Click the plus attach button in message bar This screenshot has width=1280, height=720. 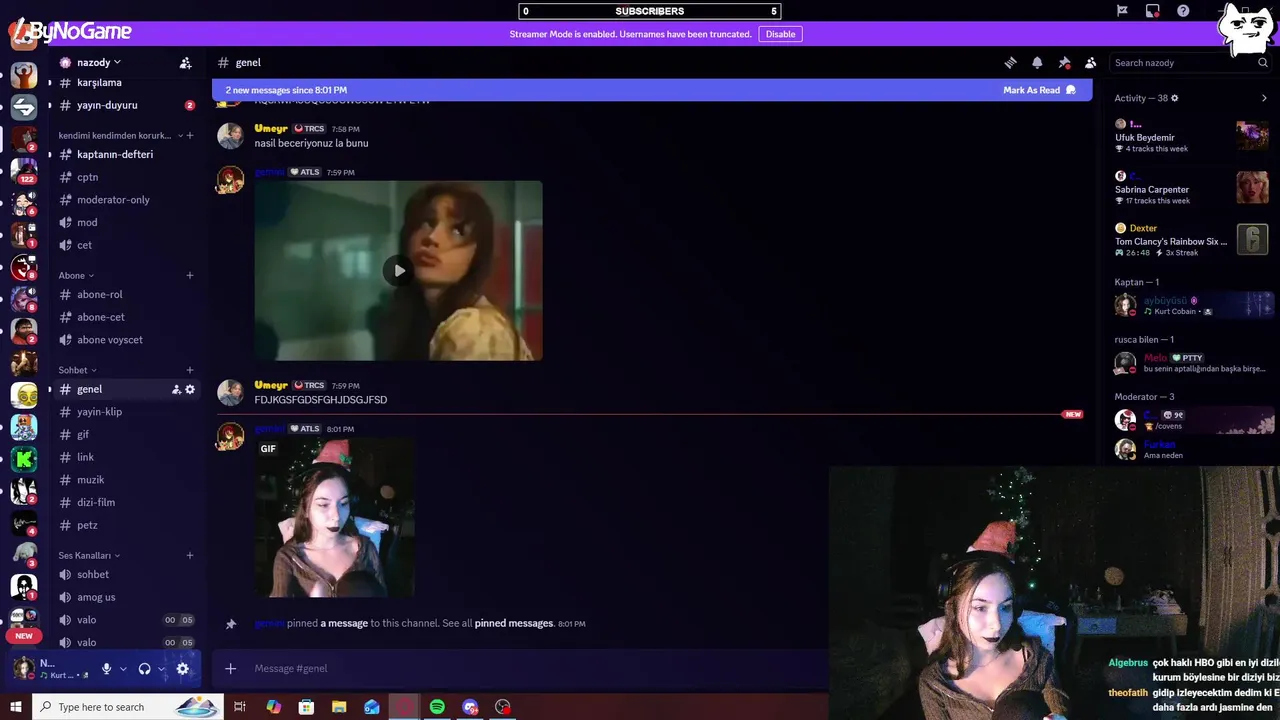(x=230, y=668)
